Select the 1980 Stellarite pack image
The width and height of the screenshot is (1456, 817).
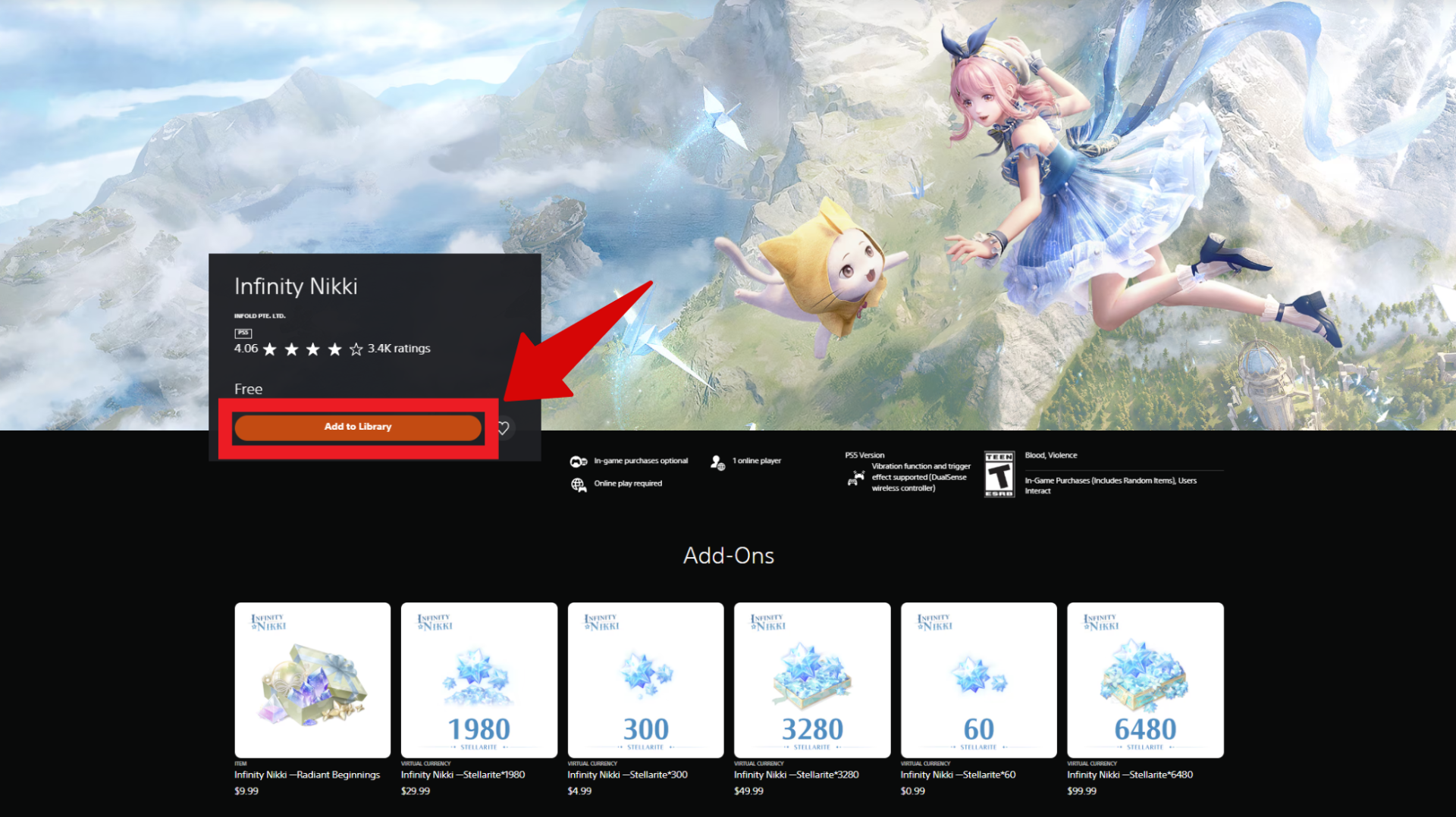click(x=479, y=680)
